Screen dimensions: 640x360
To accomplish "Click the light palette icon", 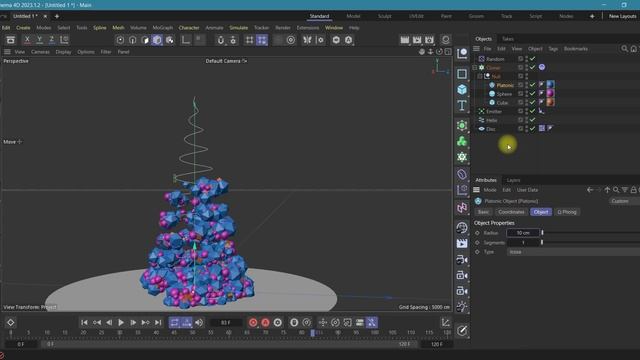I will click(x=462, y=307).
